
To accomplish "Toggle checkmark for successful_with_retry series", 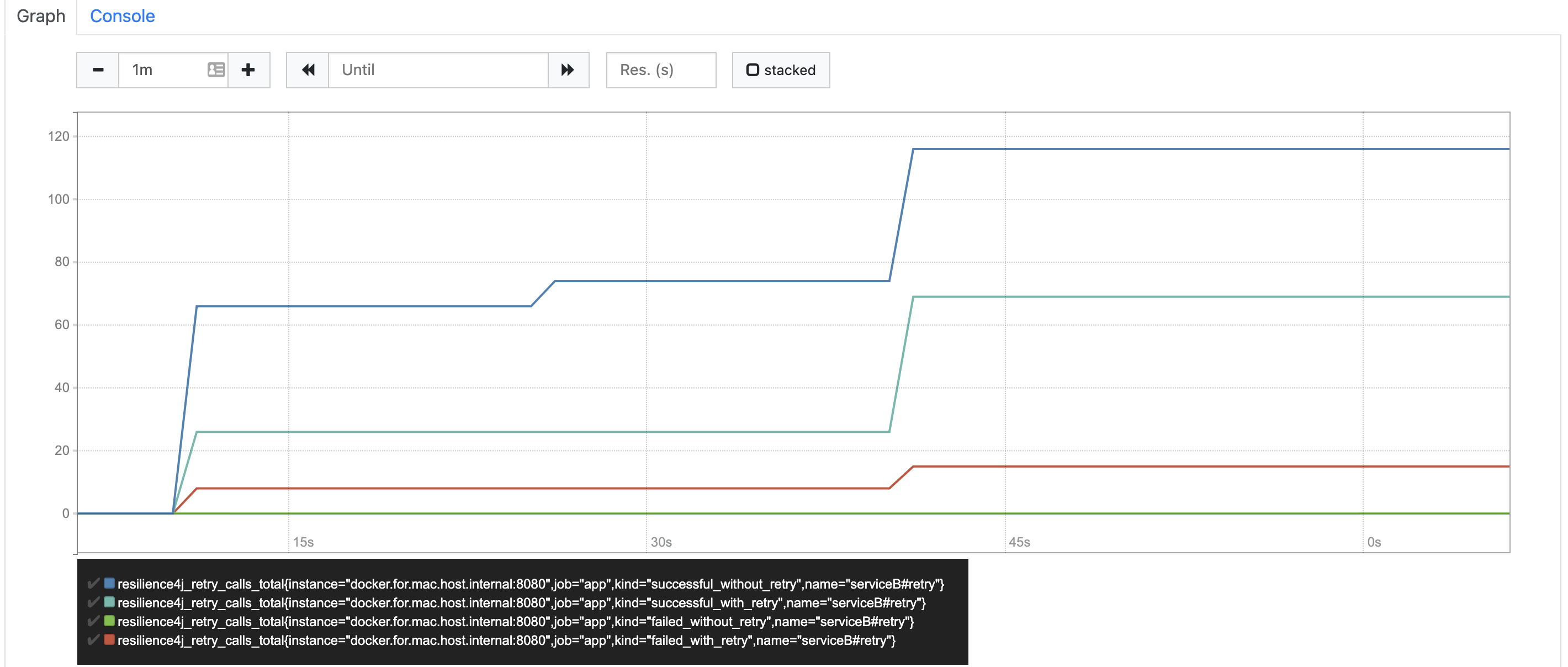I will pyautogui.click(x=93, y=602).
